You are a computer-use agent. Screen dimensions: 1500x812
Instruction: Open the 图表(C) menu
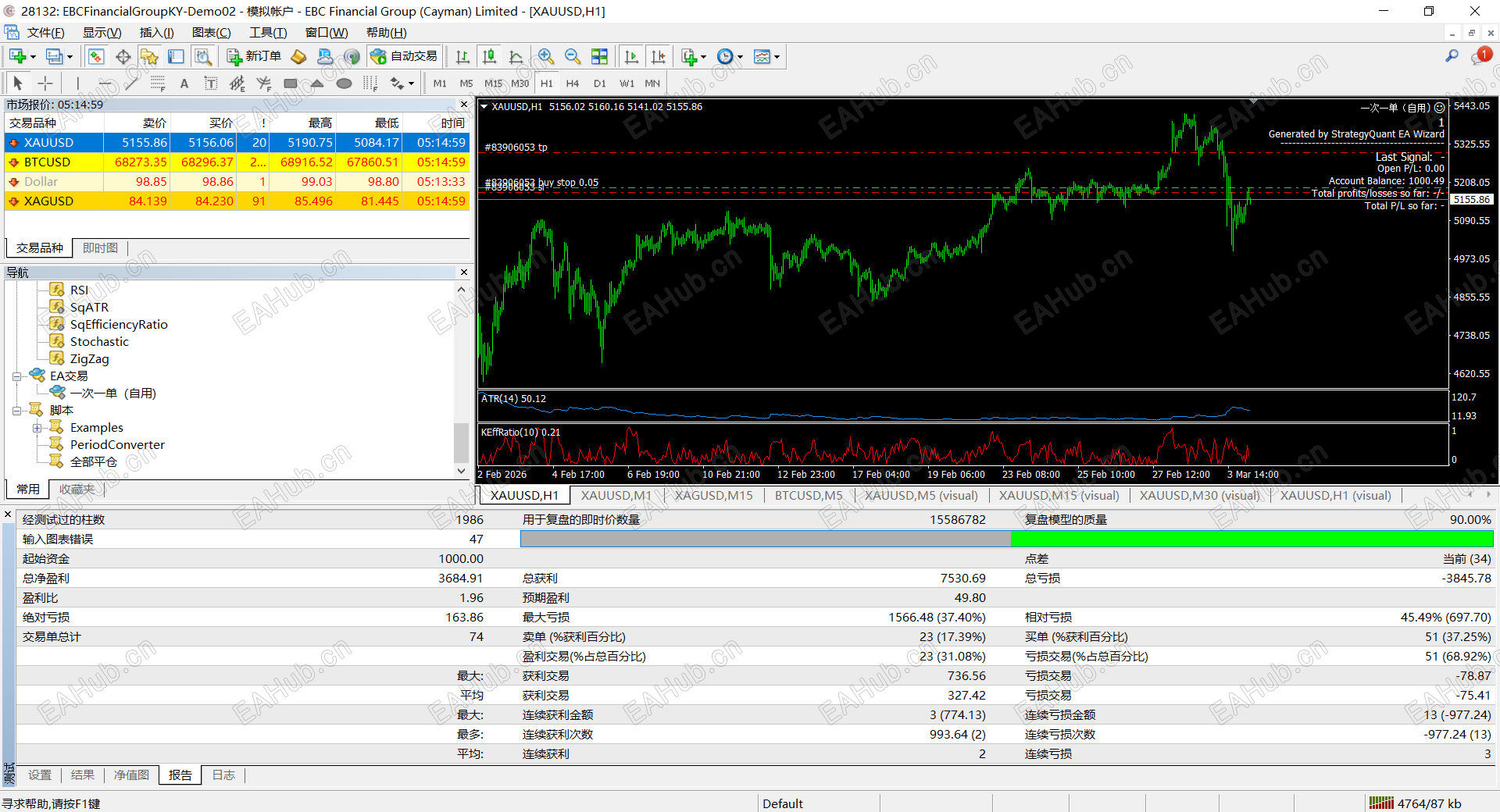coord(211,32)
